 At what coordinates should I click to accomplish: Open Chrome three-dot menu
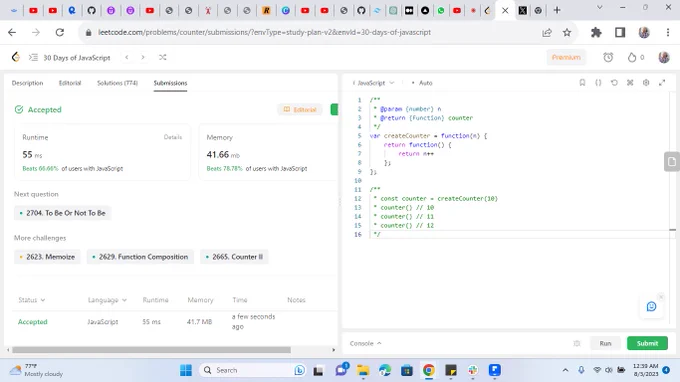point(668,33)
